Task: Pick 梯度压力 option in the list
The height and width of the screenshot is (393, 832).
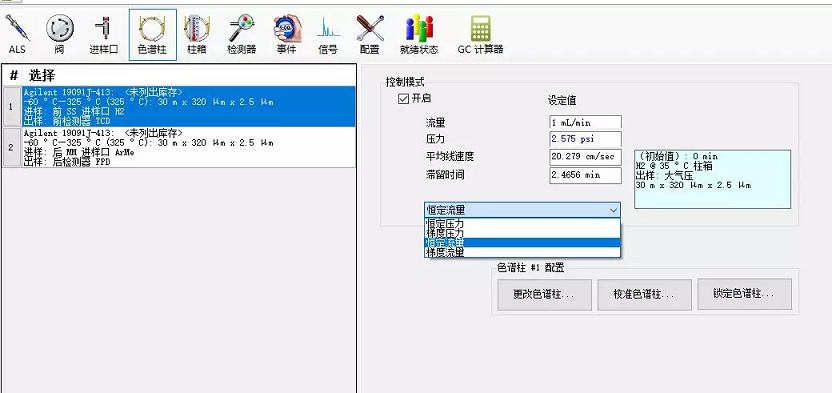Action: (522, 233)
